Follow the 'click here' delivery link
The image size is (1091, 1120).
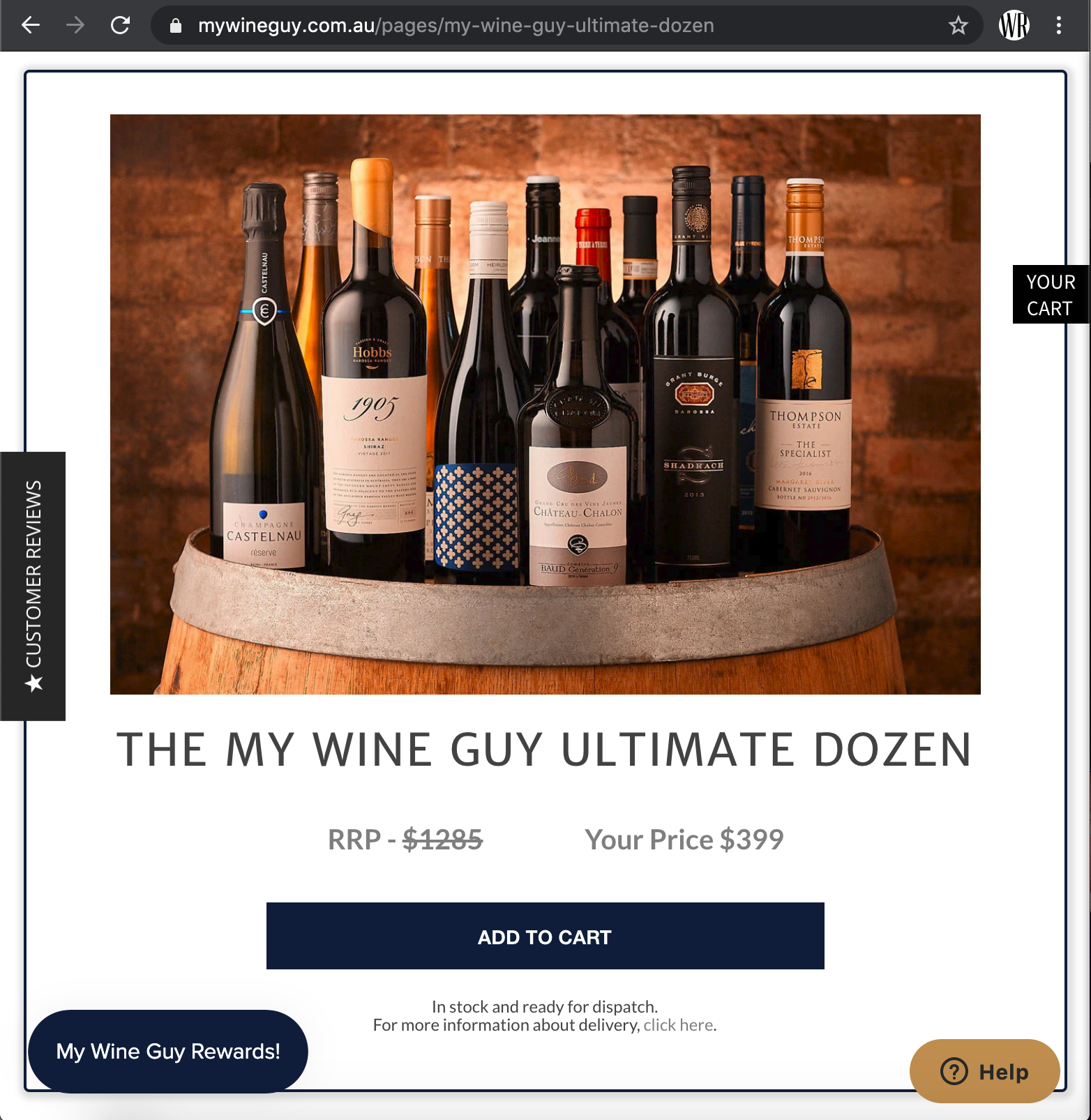pos(678,1025)
